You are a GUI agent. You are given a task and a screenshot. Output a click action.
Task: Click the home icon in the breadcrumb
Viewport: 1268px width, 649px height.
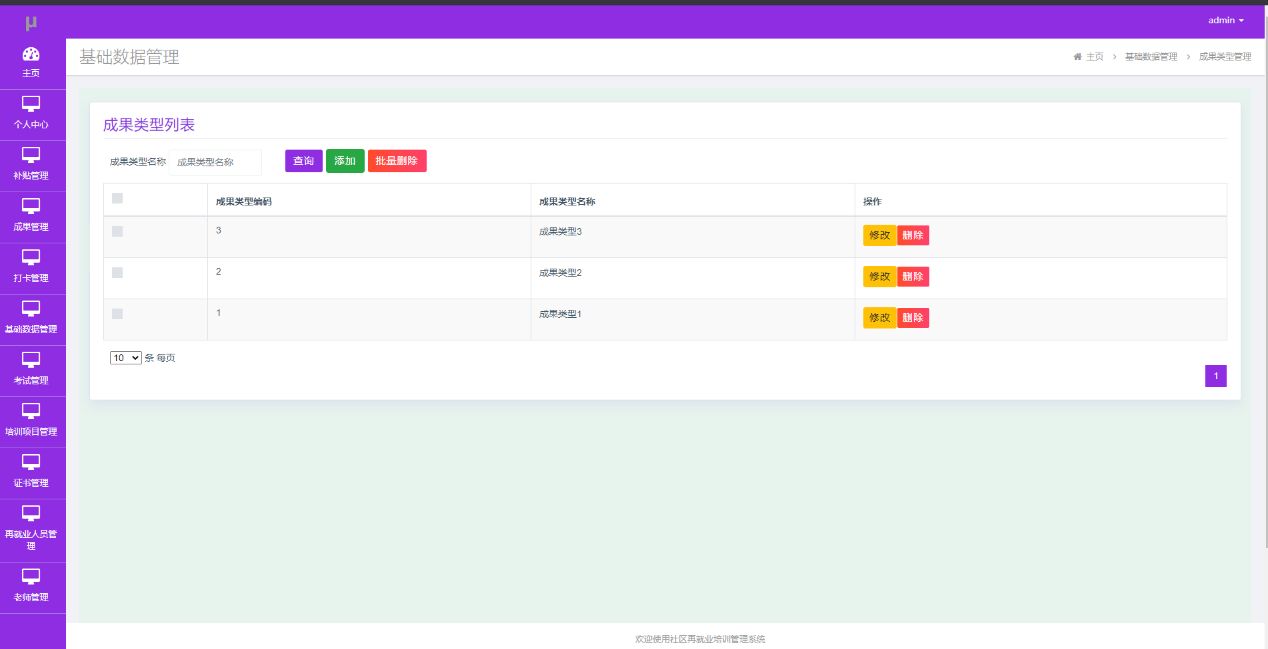(x=1078, y=57)
